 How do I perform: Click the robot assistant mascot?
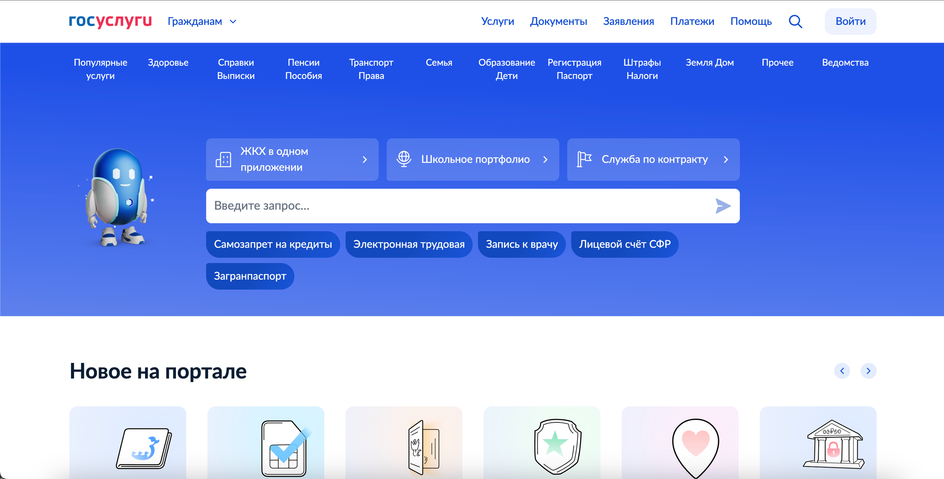click(118, 197)
